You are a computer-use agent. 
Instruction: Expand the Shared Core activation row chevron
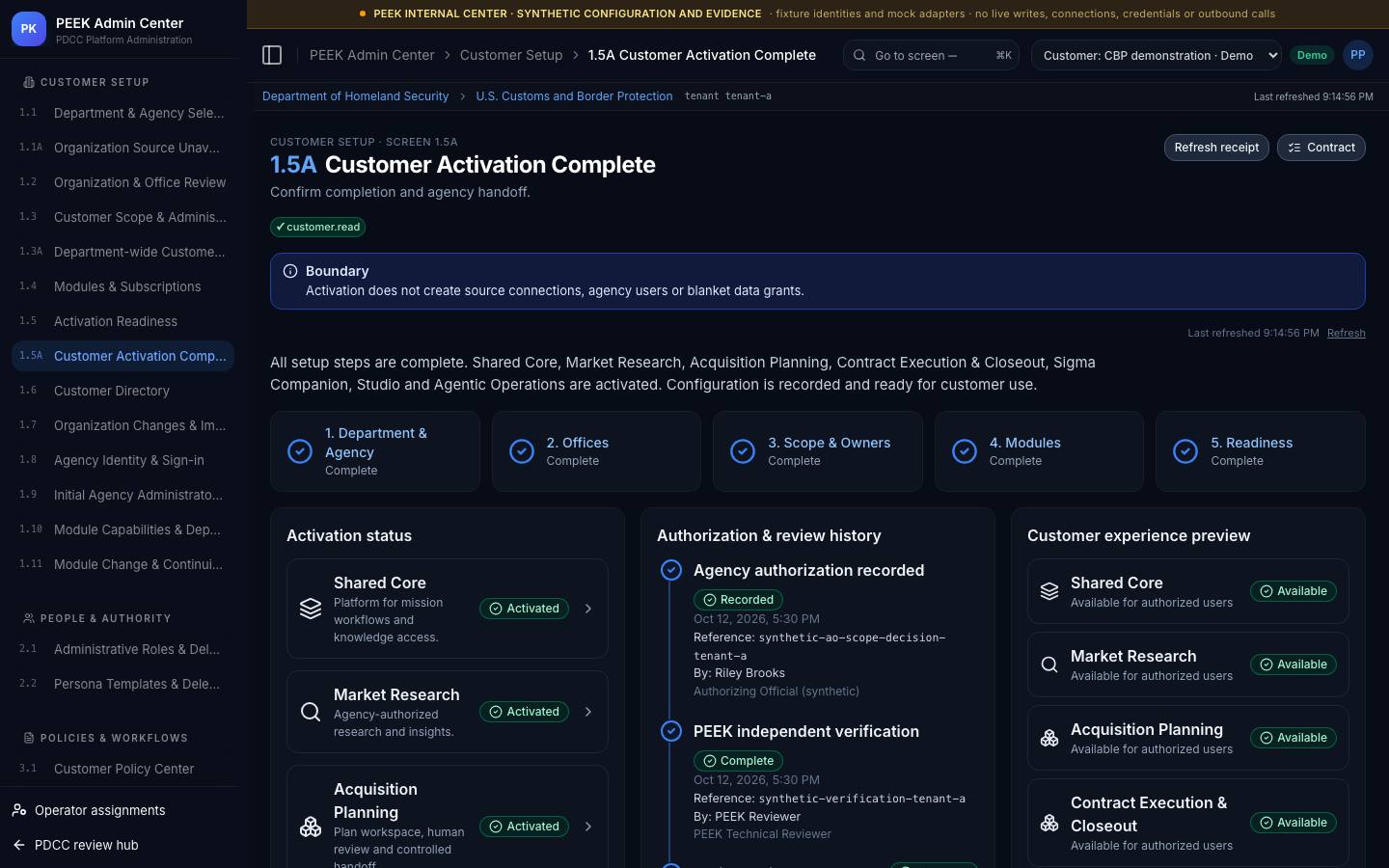[x=588, y=609]
